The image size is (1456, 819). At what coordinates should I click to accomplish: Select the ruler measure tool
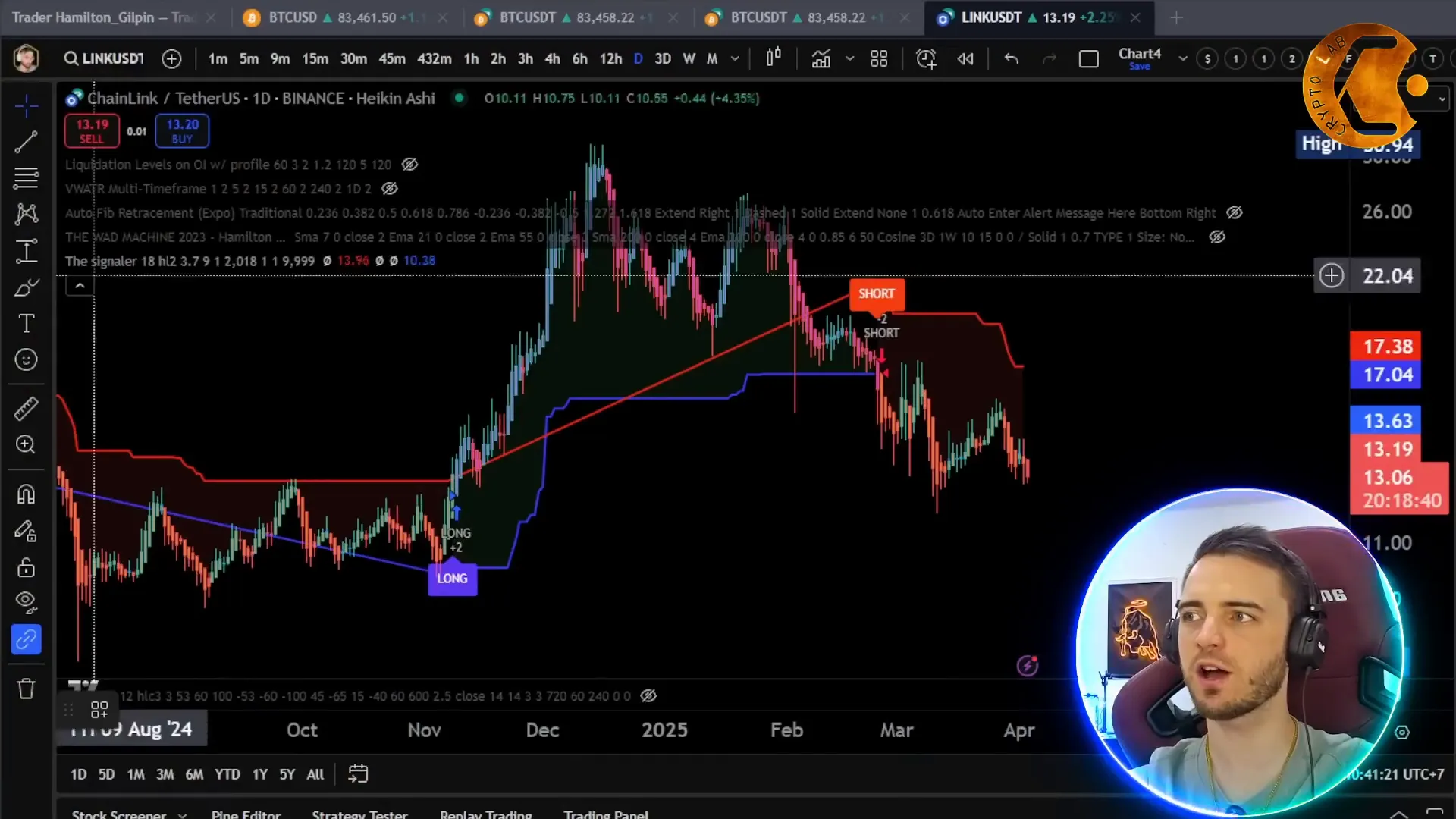(26, 409)
